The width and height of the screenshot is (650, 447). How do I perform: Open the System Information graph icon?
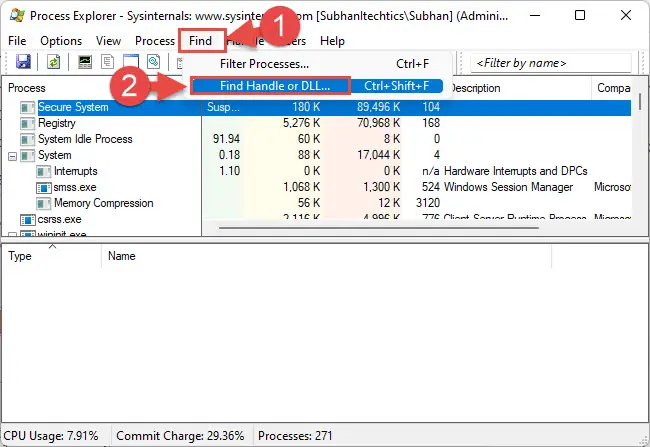coord(85,62)
